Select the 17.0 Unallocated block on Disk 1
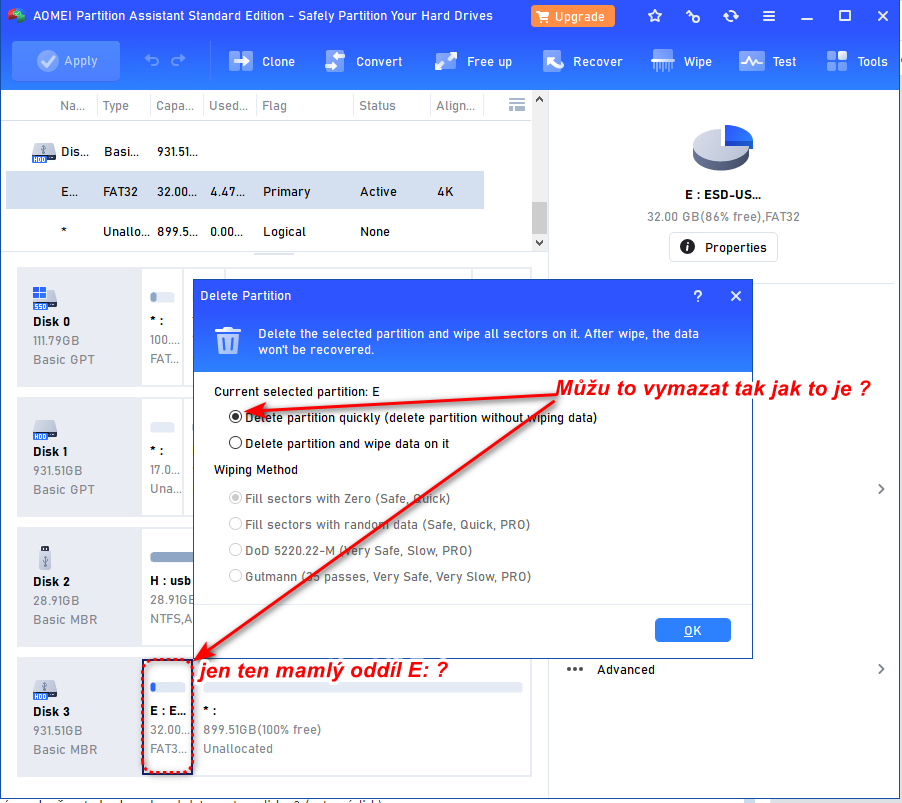The image size is (902, 803). (162, 457)
